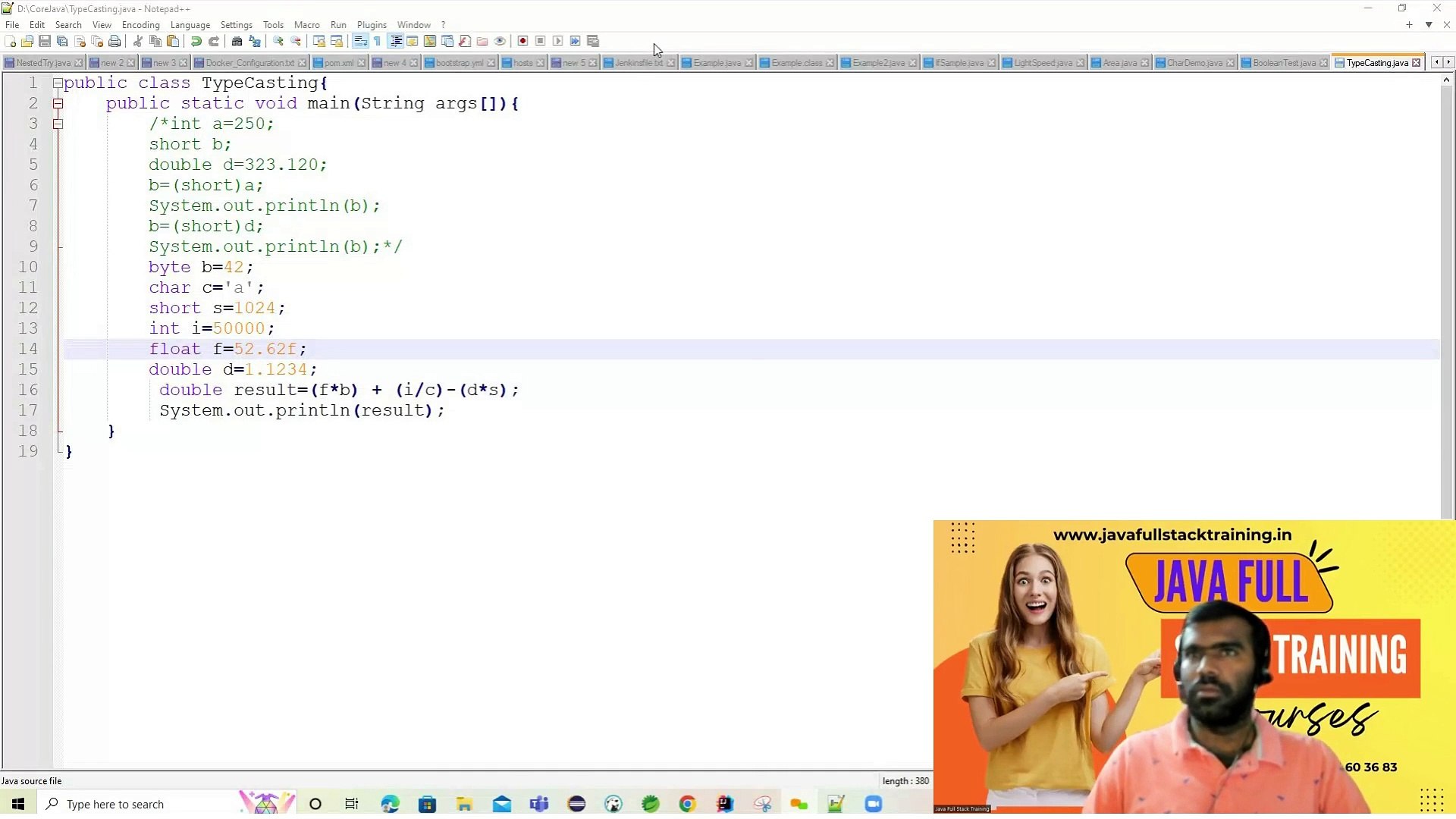The width and height of the screenshot is (1456, 819).
Task: Open the Windows Start menu
Action: (x=17, y=803)
